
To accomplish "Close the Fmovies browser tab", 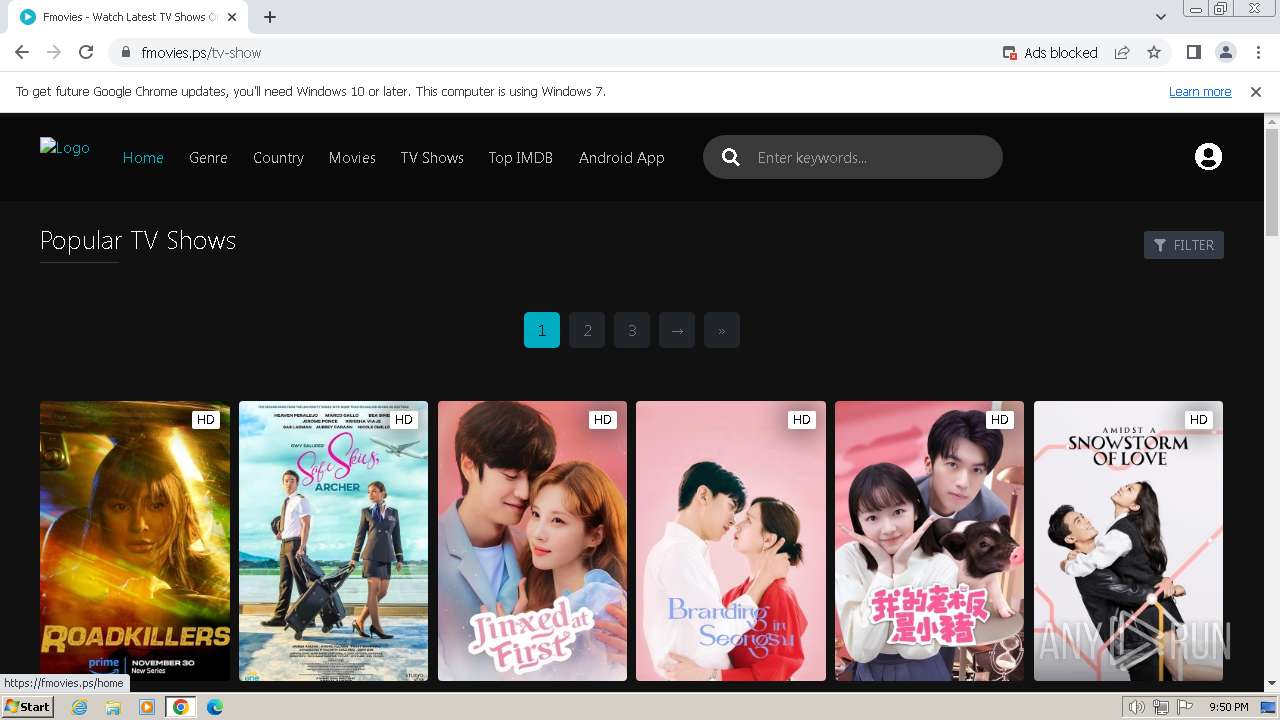I will [233, 17].
